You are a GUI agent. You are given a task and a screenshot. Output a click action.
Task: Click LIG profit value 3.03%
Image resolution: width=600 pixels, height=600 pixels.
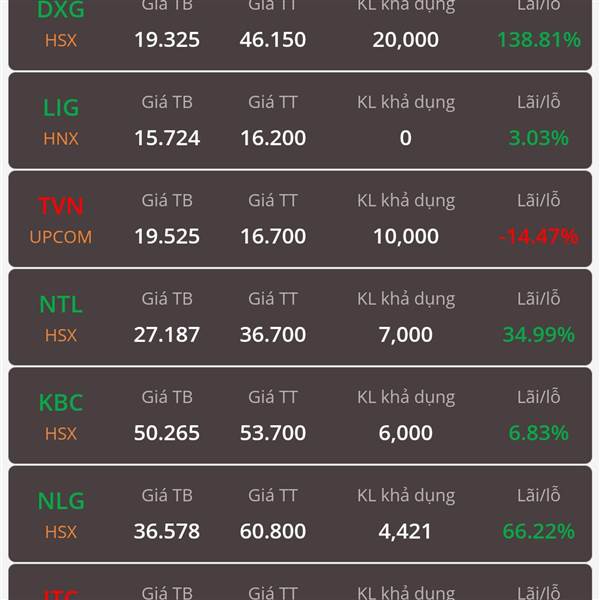pyautogui.click(x=538, y=138)
